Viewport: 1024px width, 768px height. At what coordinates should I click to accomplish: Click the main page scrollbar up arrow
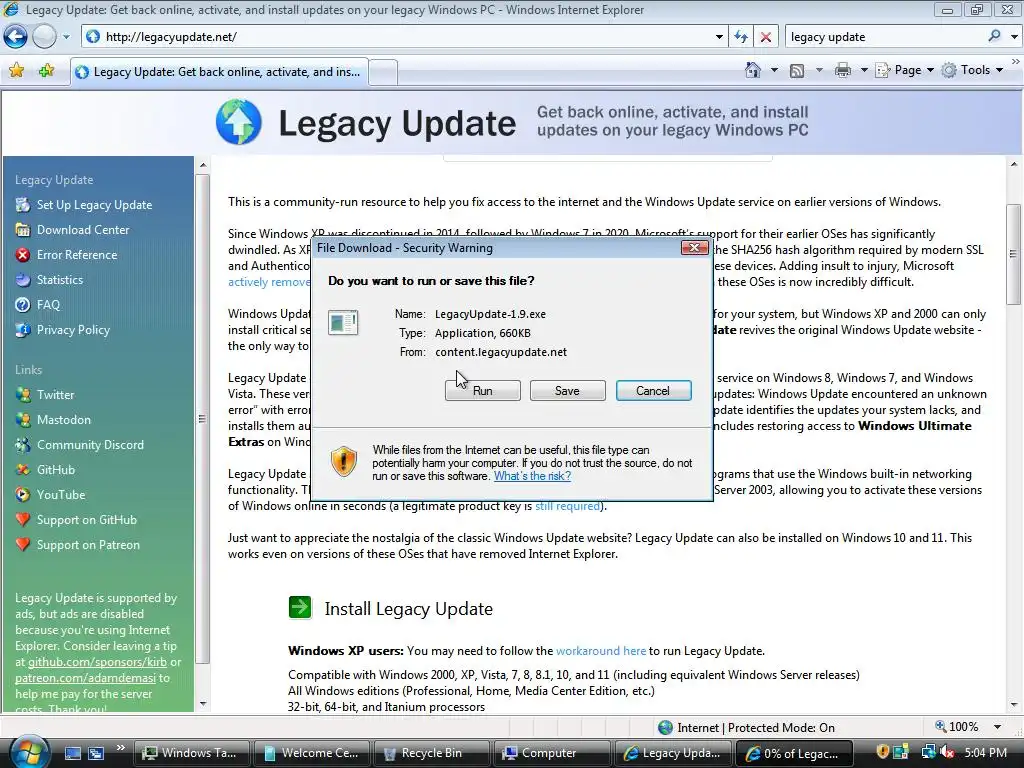point(1014,165)
